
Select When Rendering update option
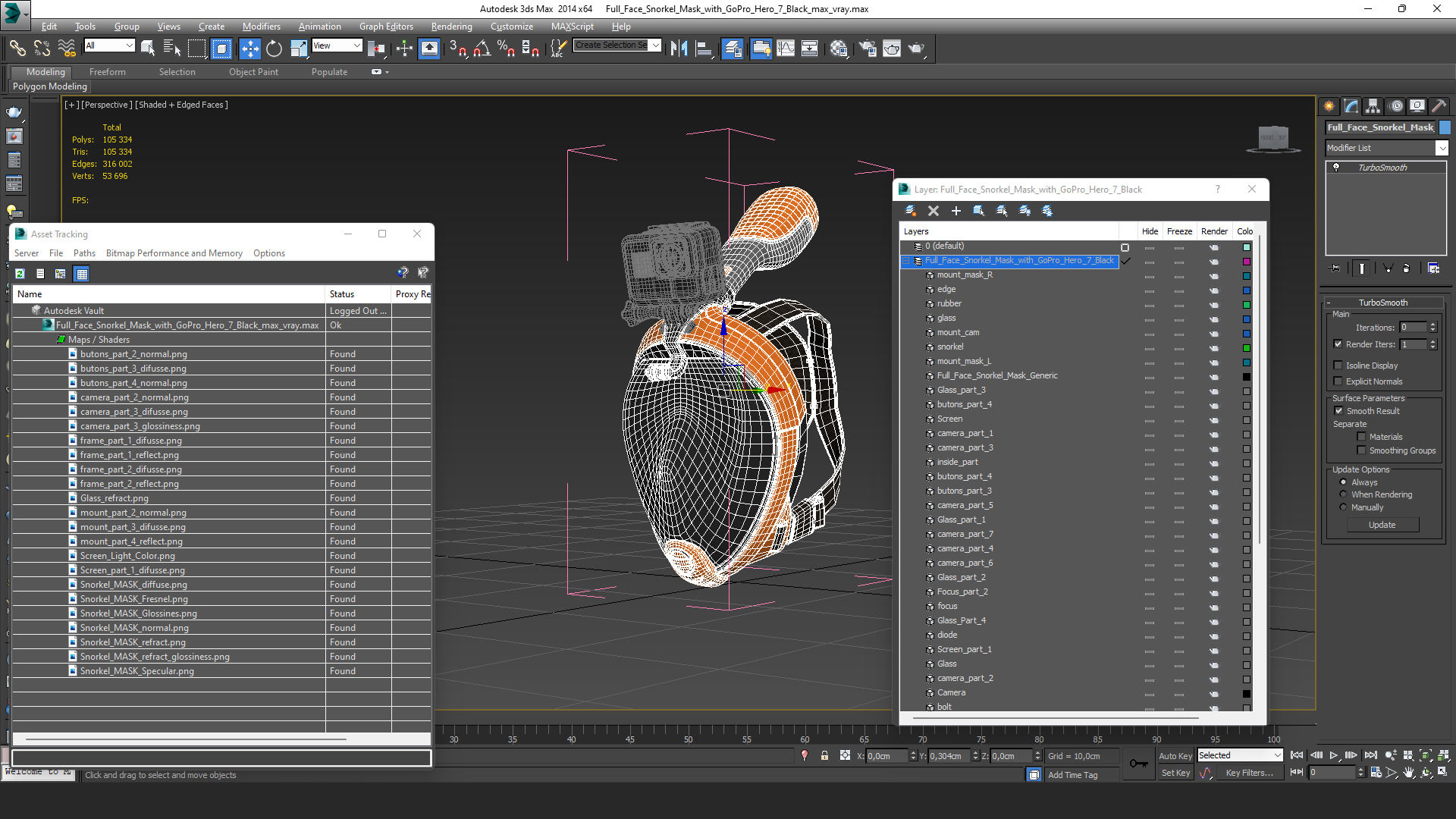point(1343,494)
